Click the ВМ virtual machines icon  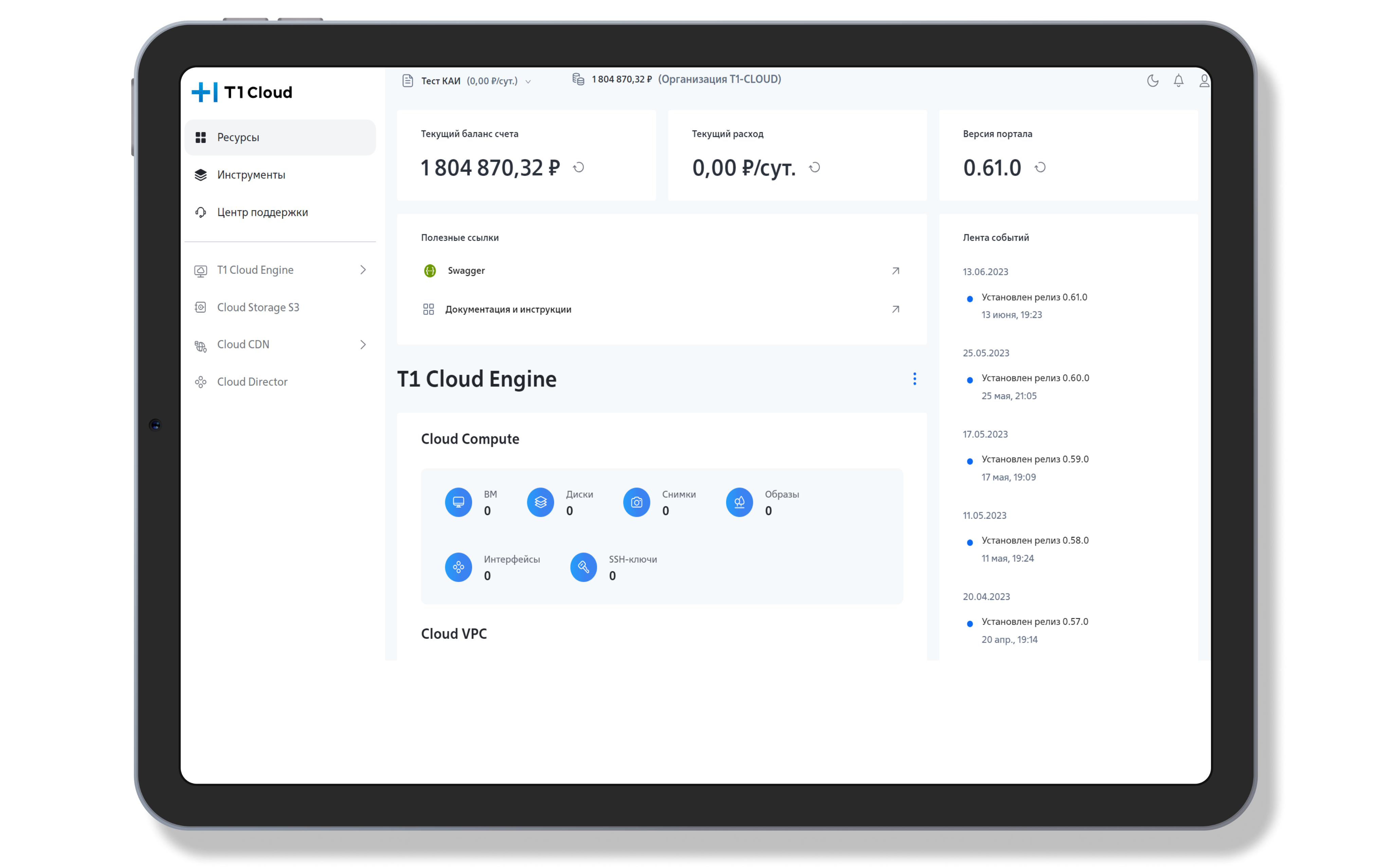458,502
